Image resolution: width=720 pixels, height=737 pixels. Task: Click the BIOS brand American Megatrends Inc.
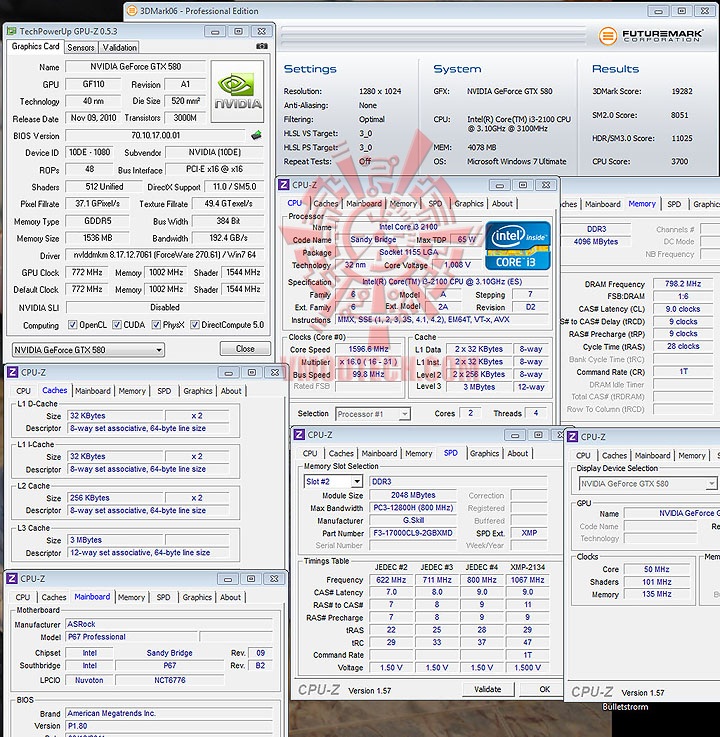[169, 713]
